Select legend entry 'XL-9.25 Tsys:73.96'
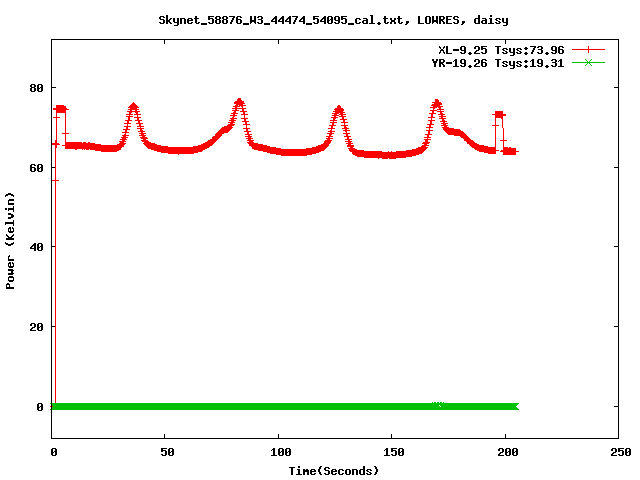 (501, 50)
